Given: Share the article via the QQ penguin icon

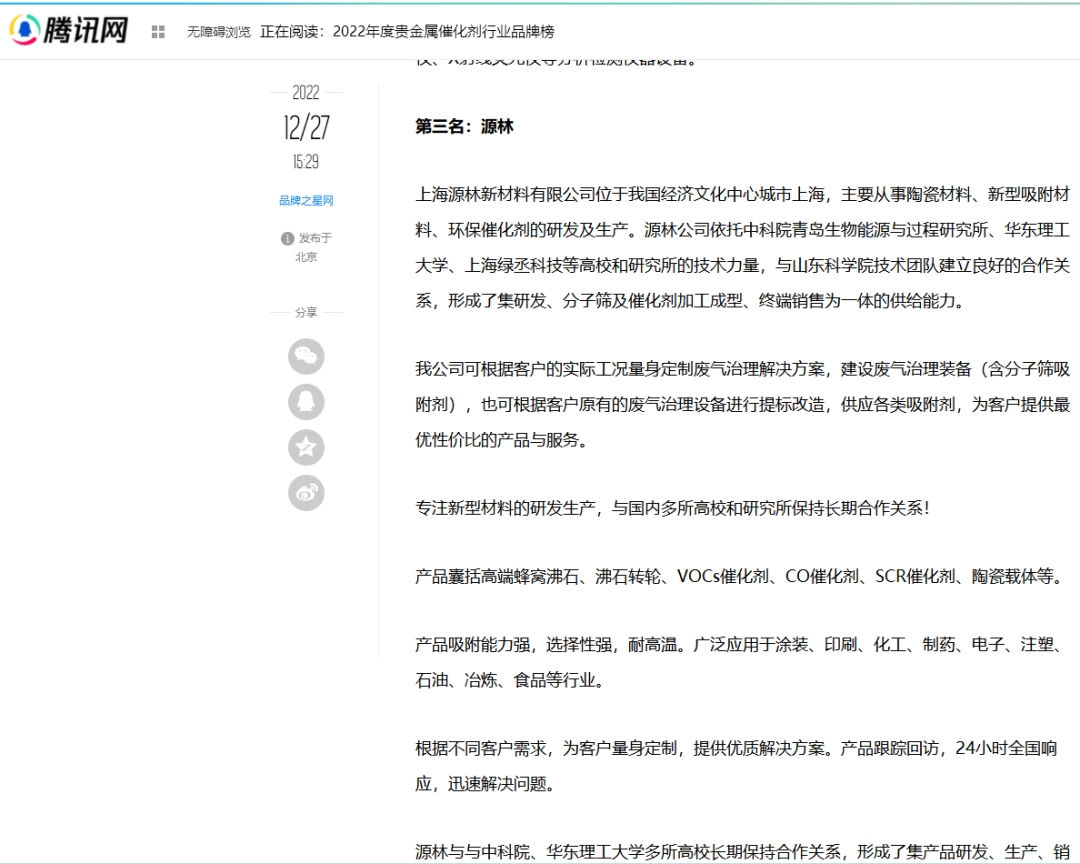Looking at the screenshot, I should pos(306,402).
